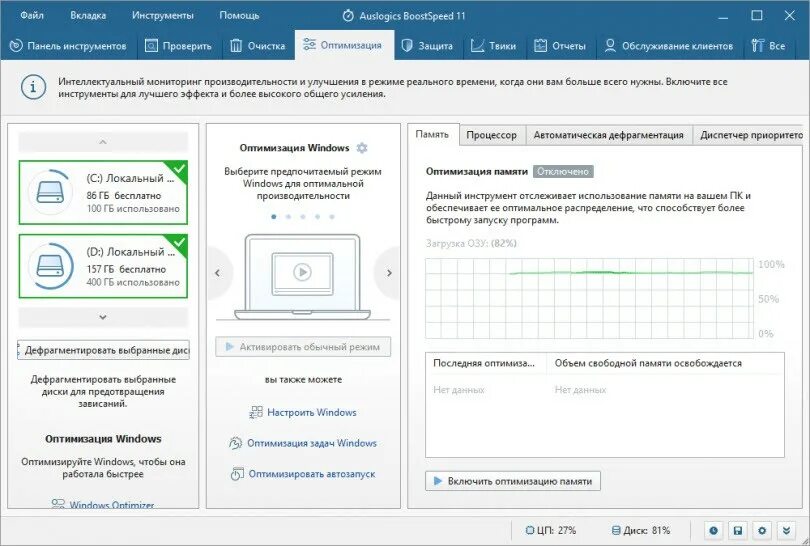The image size is (810, 546).
Task: Open the Вкладка menu
Action: [88, 15]
